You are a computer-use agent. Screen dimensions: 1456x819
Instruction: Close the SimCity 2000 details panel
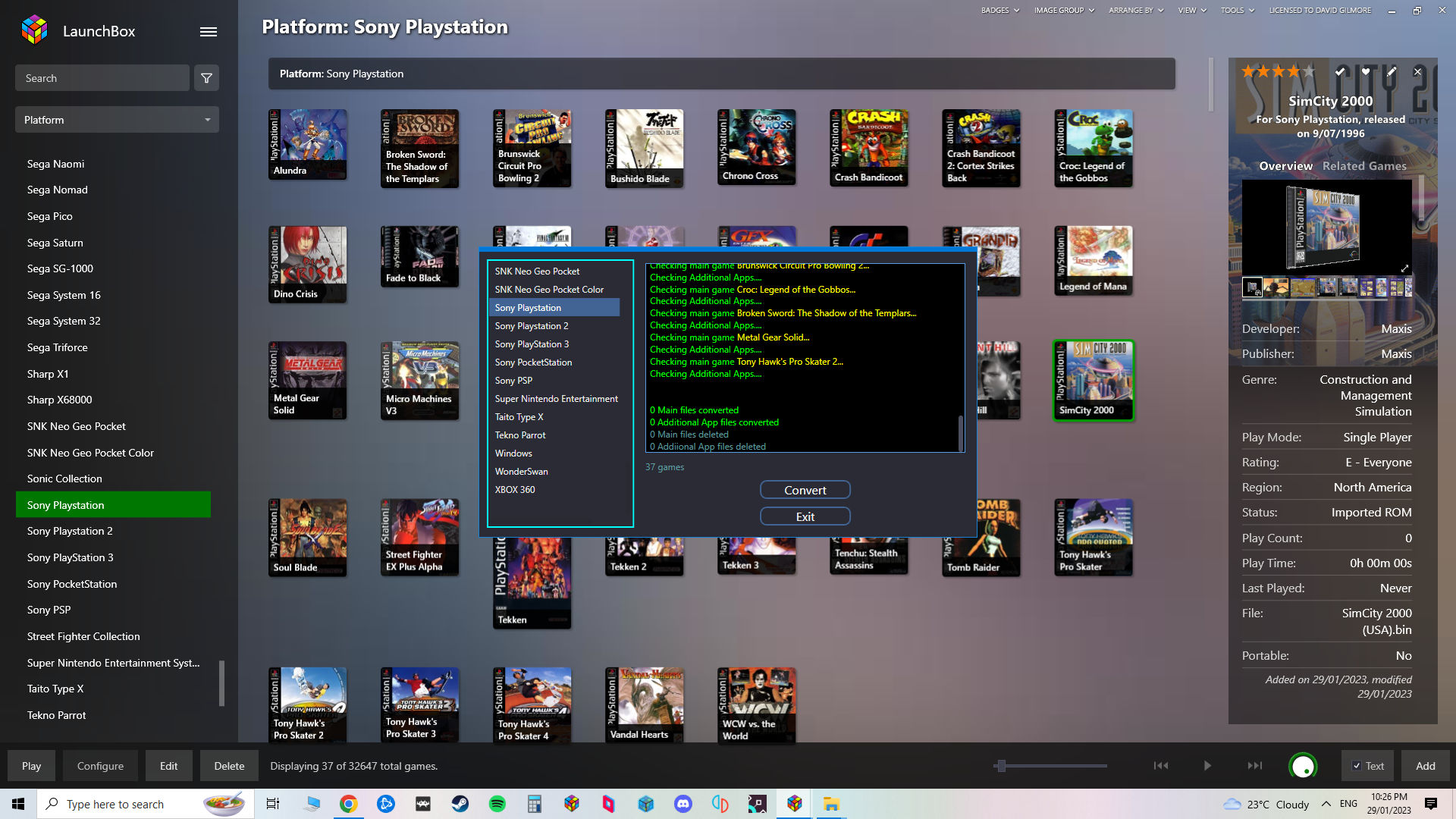1417,71
